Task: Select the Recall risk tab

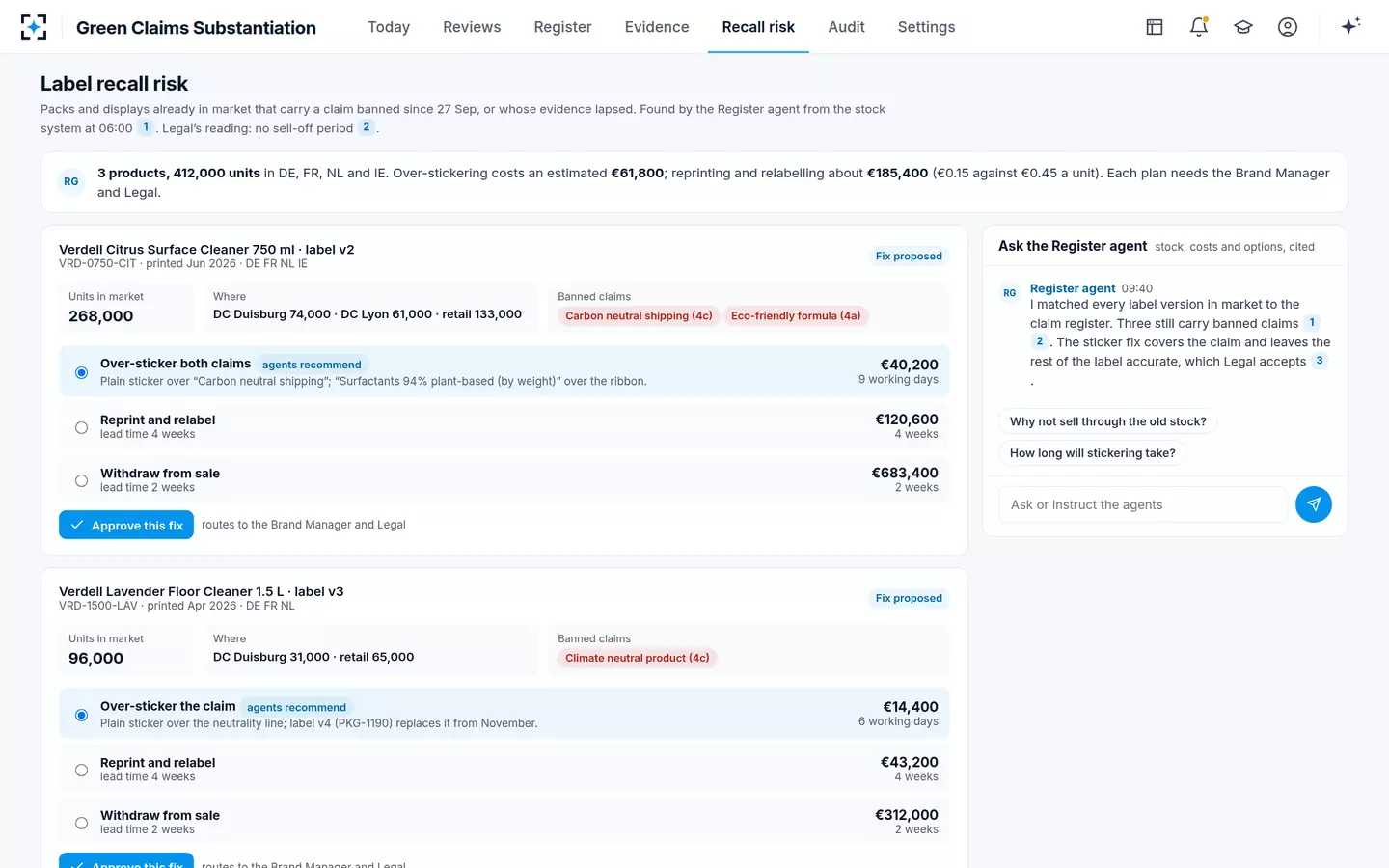Action: (x=758, y=27)
